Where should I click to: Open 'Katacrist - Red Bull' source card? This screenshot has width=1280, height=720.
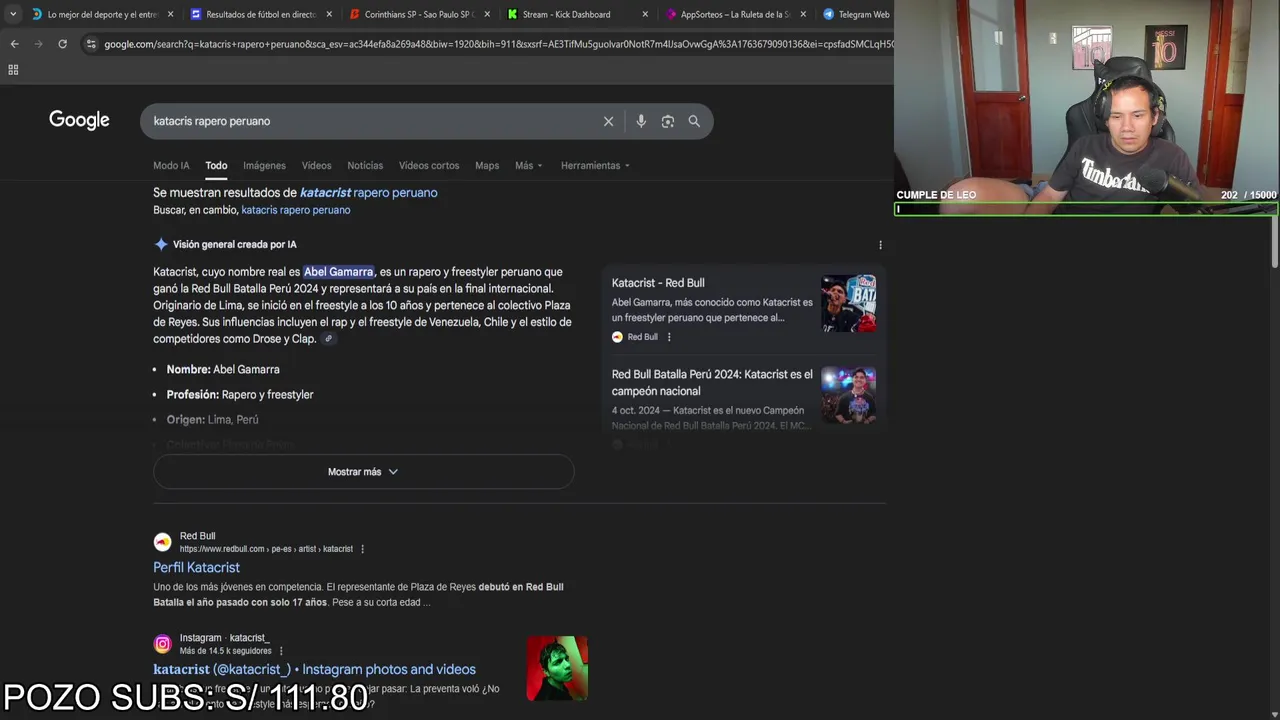pos(658,283)
